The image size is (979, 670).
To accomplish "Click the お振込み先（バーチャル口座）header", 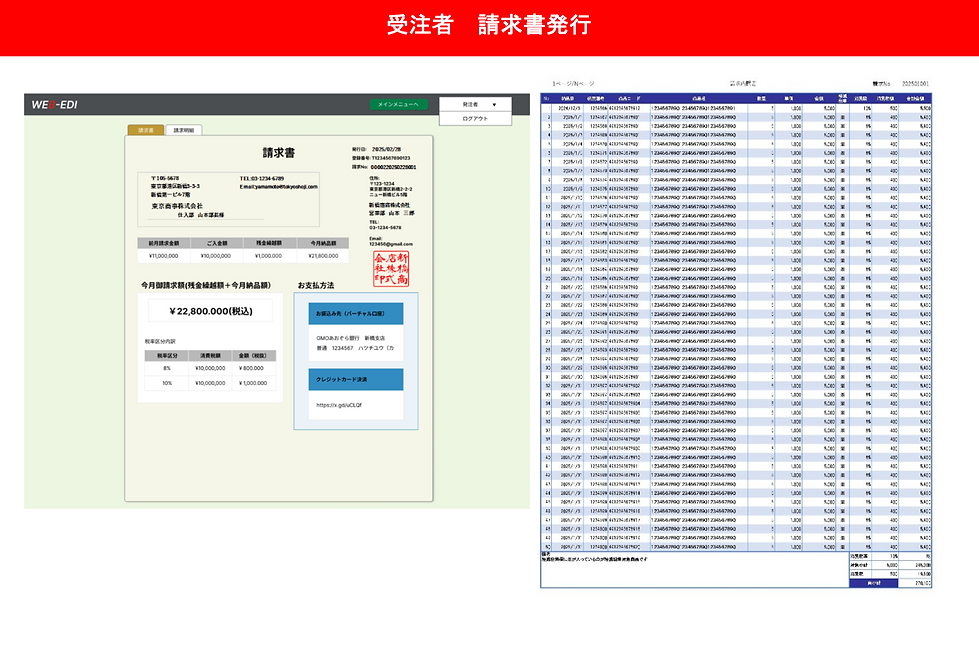I will coord(356,313).
